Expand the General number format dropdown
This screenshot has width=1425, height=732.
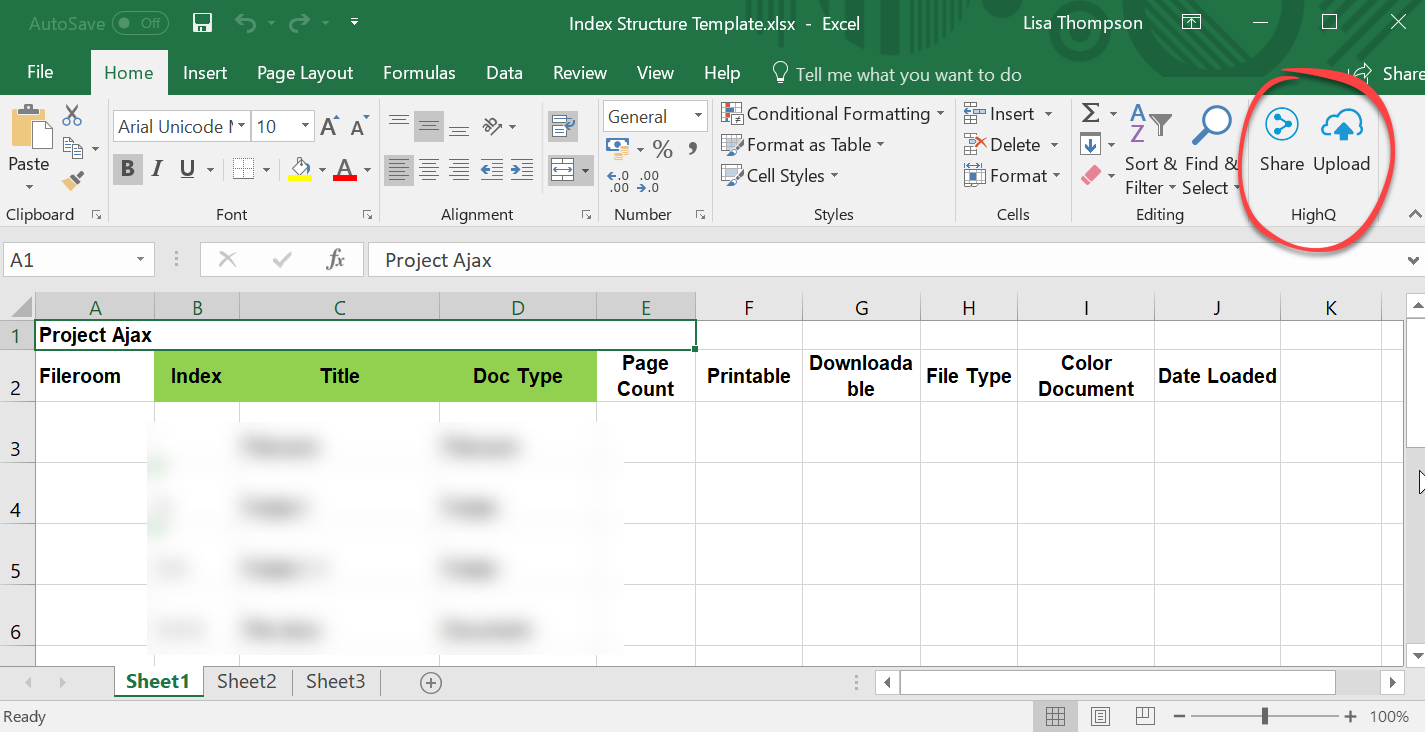[698, 117]
